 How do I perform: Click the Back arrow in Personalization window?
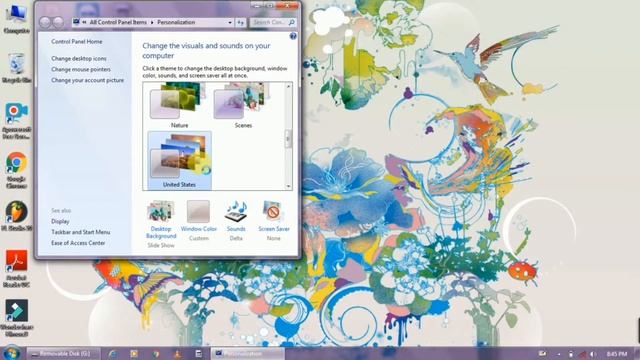click(45, 22)
